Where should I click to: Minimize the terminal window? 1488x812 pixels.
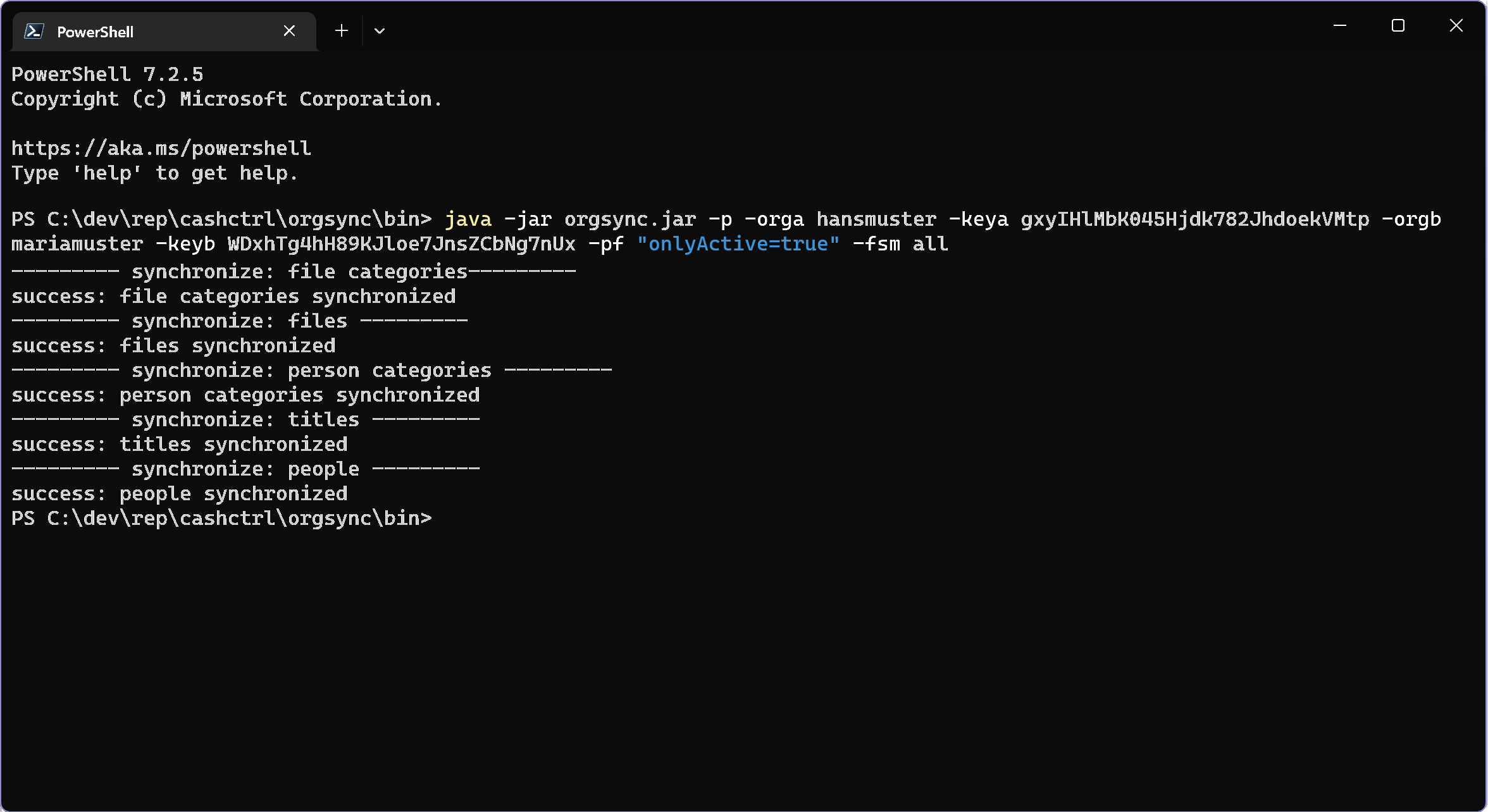coord(1340,26)
